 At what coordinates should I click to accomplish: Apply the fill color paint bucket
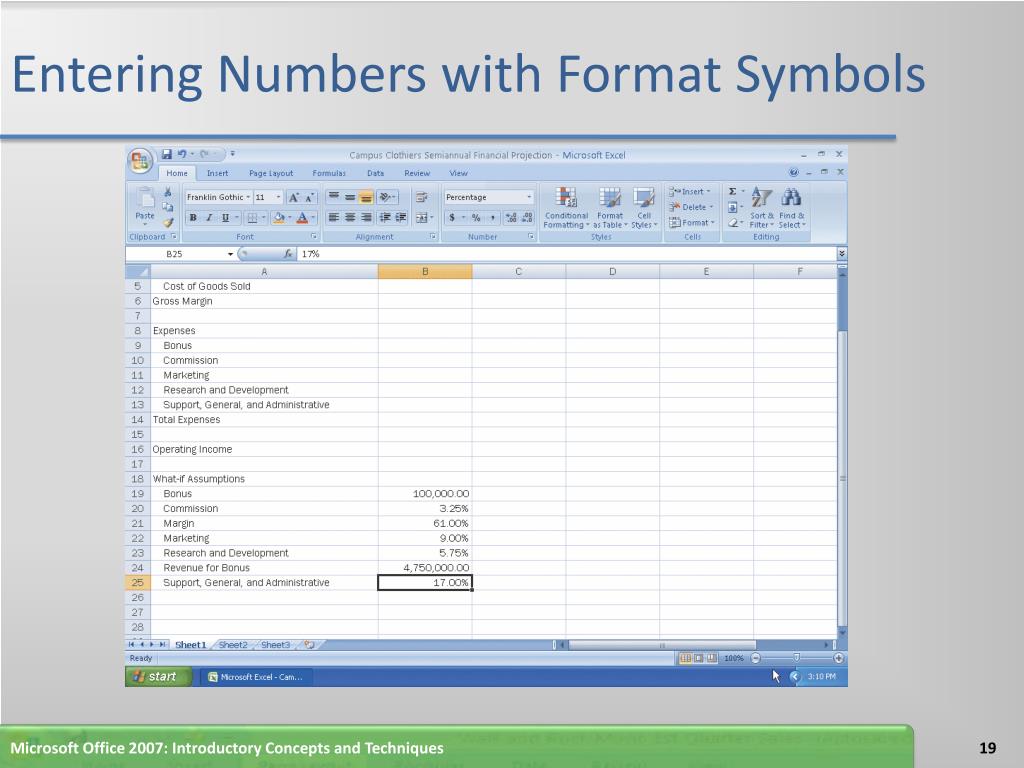point(279,217)
